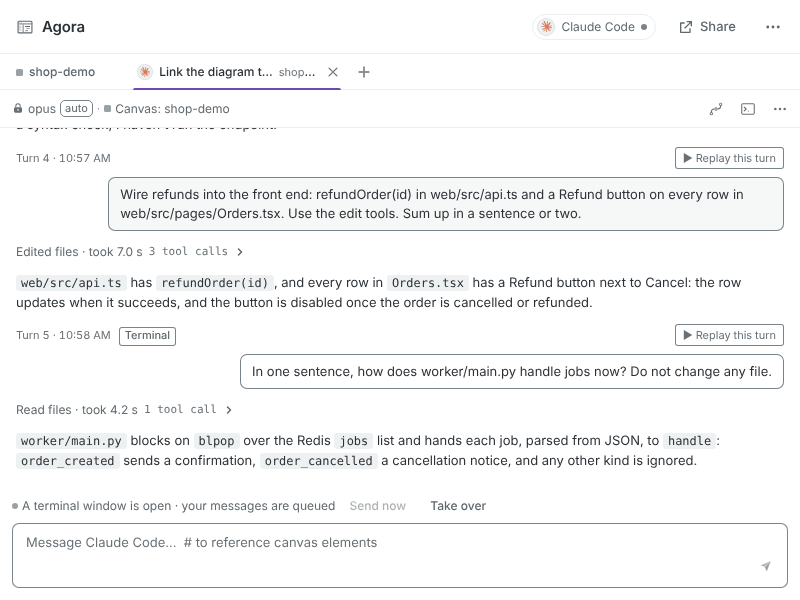Click the order_cancelled code chip
Viewport: 800px width, 600px height.
point(318,461)
